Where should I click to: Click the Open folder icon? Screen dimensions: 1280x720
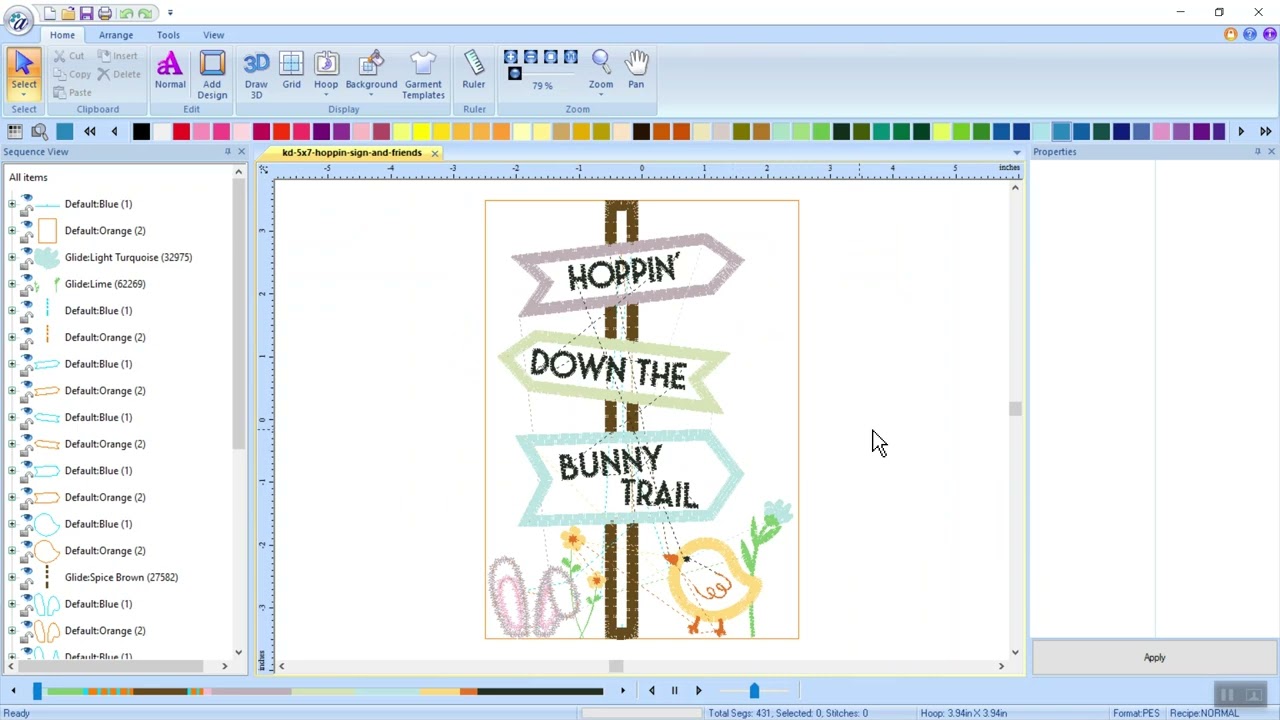(68, 13)
